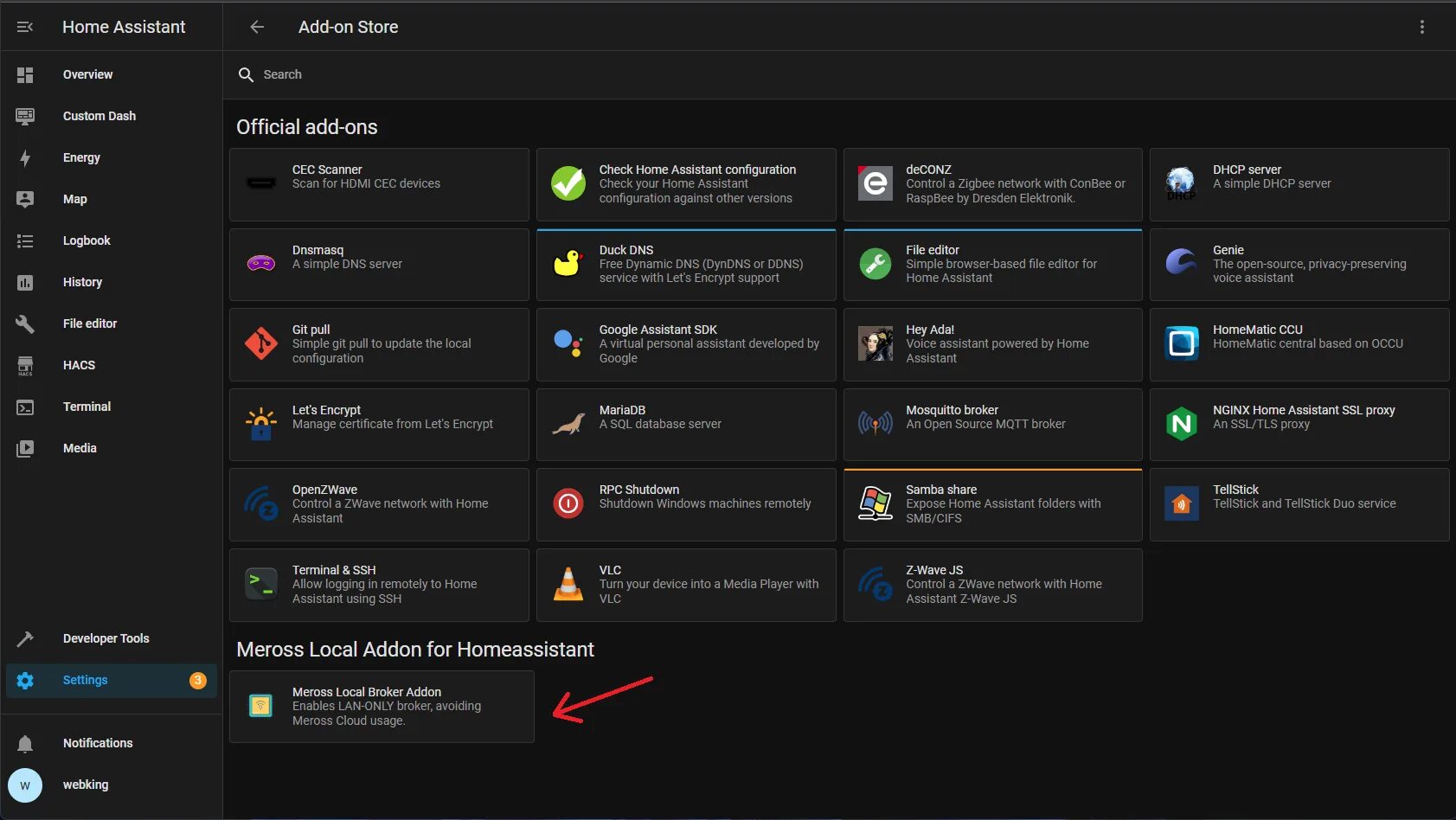Click the Search add-ons field

click(839, 74)
